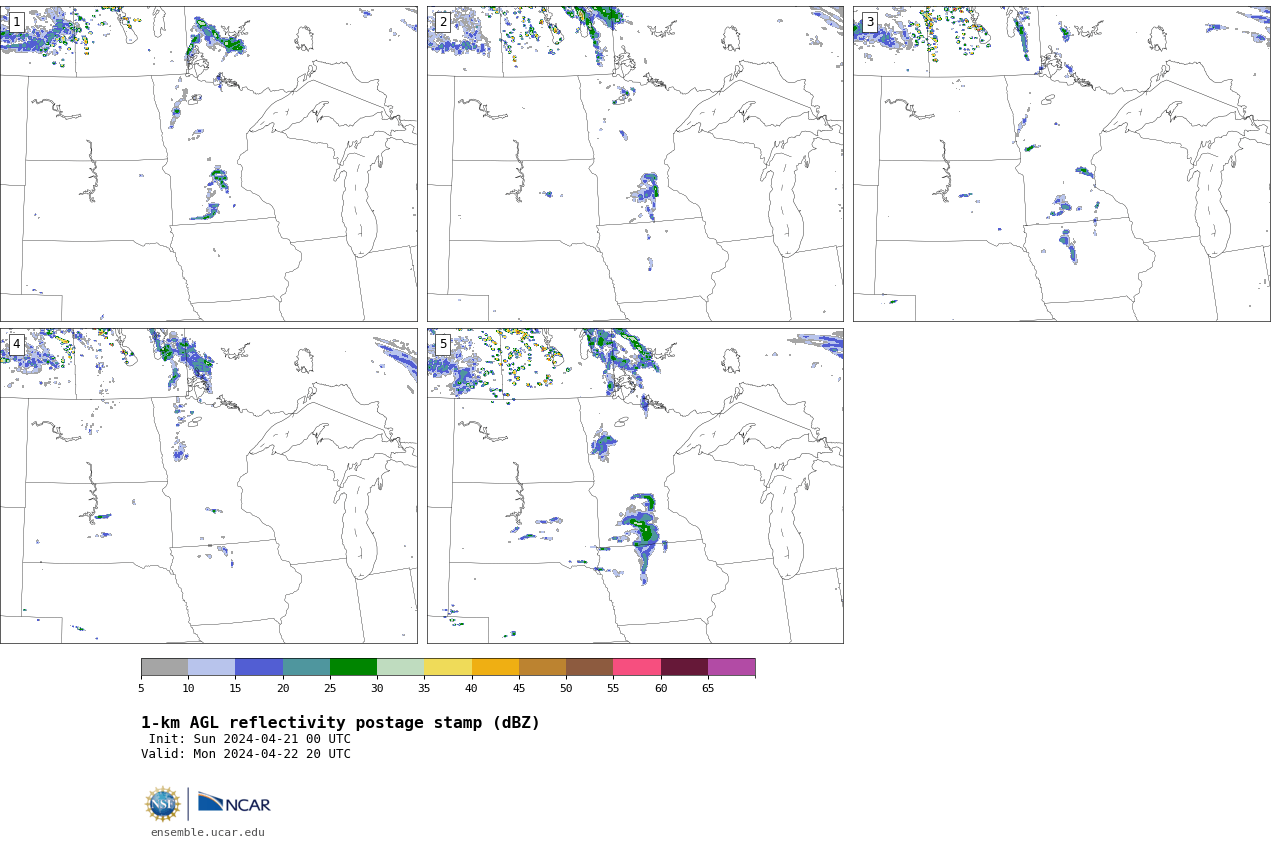The image size is (1280, 844).
Task: Open ensemble member 5 reflectivity map
Action: coord(635,486)
